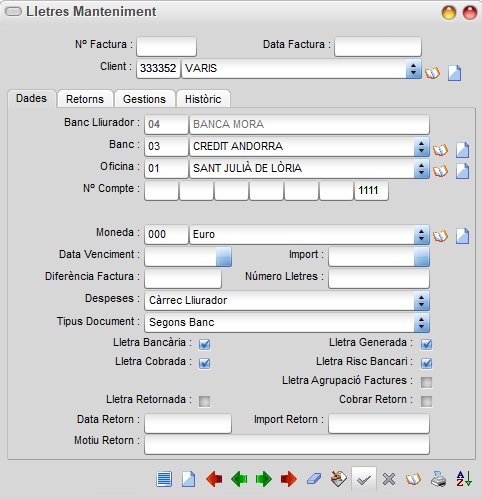
Task: Enable the Lletra Retornada checkbox
Action: tap(204, 401)
